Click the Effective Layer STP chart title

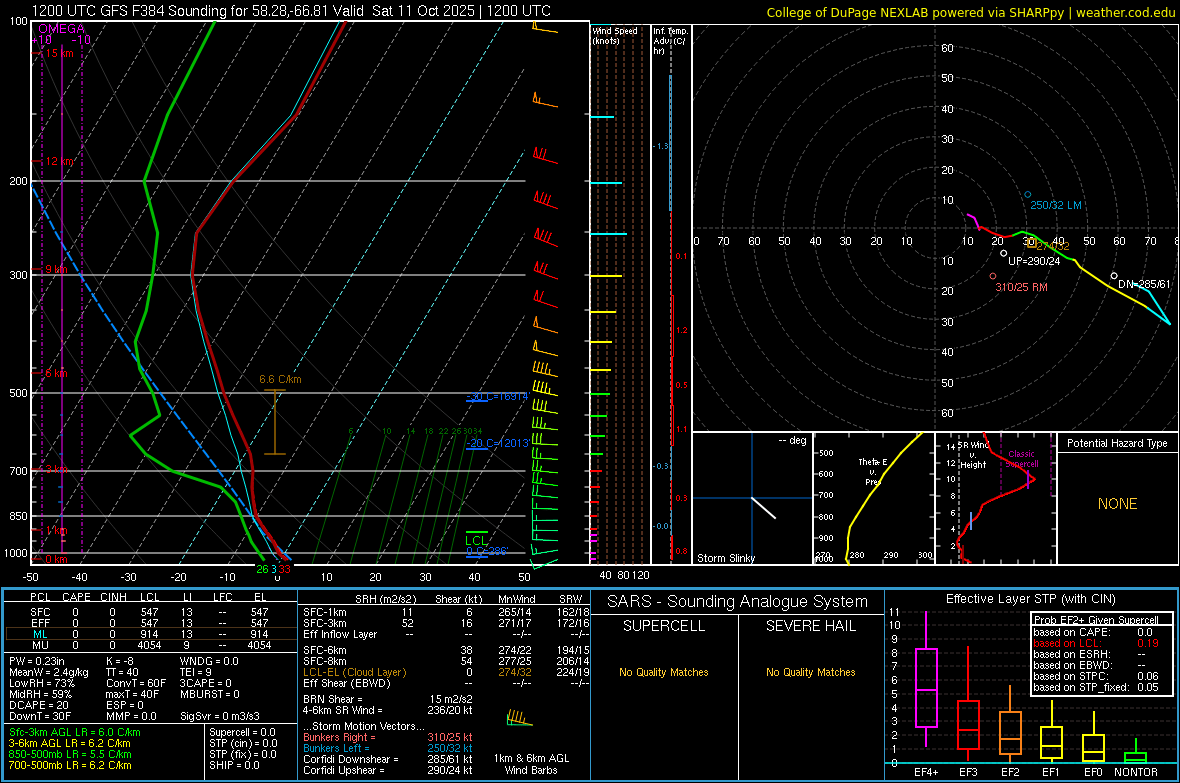[1030, 599]
